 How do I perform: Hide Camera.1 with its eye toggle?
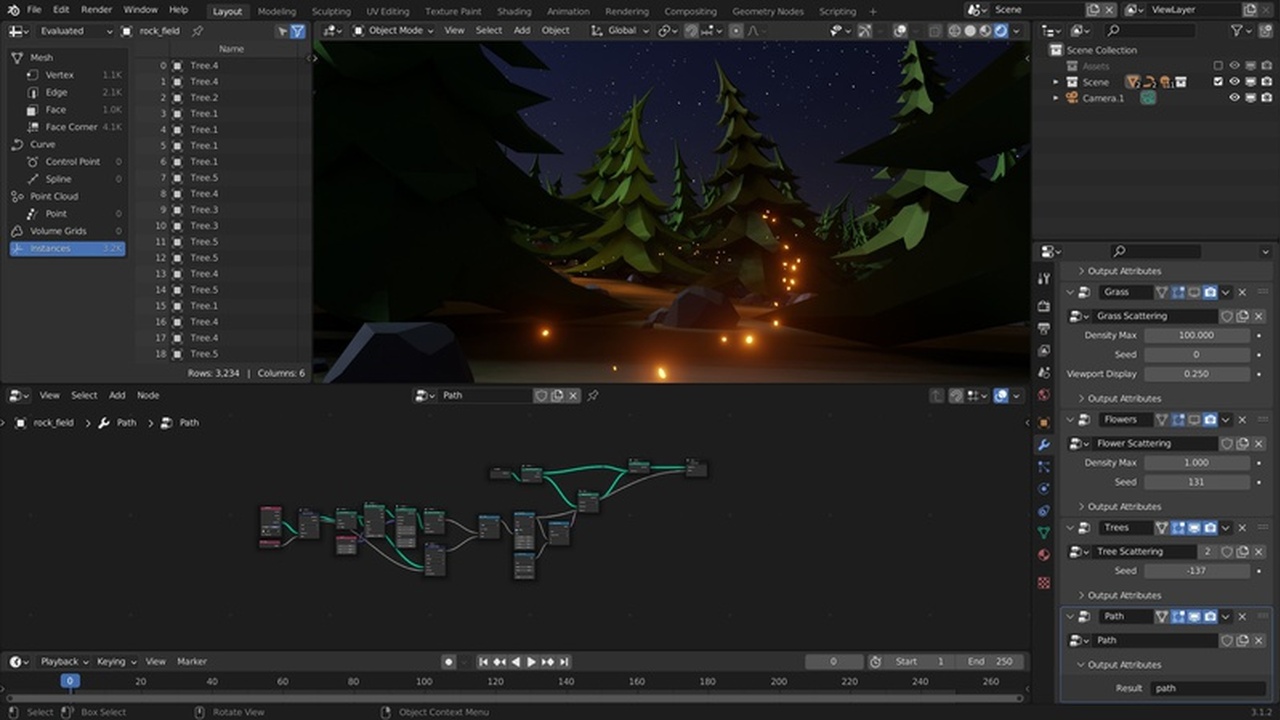point(1234,96)
